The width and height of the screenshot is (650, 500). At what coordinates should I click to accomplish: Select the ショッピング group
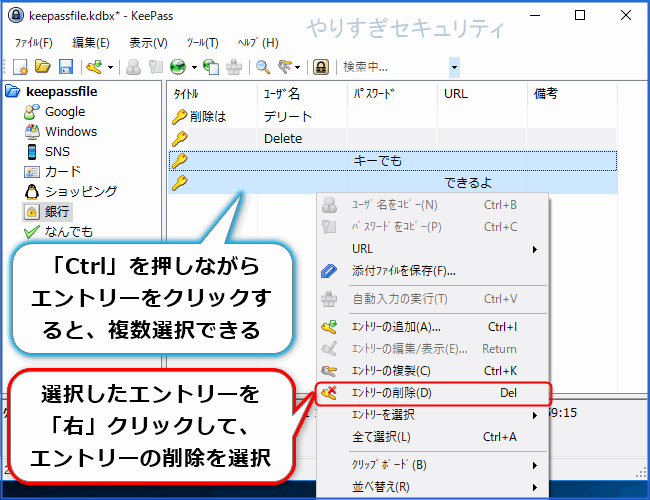tap(81, 191)
